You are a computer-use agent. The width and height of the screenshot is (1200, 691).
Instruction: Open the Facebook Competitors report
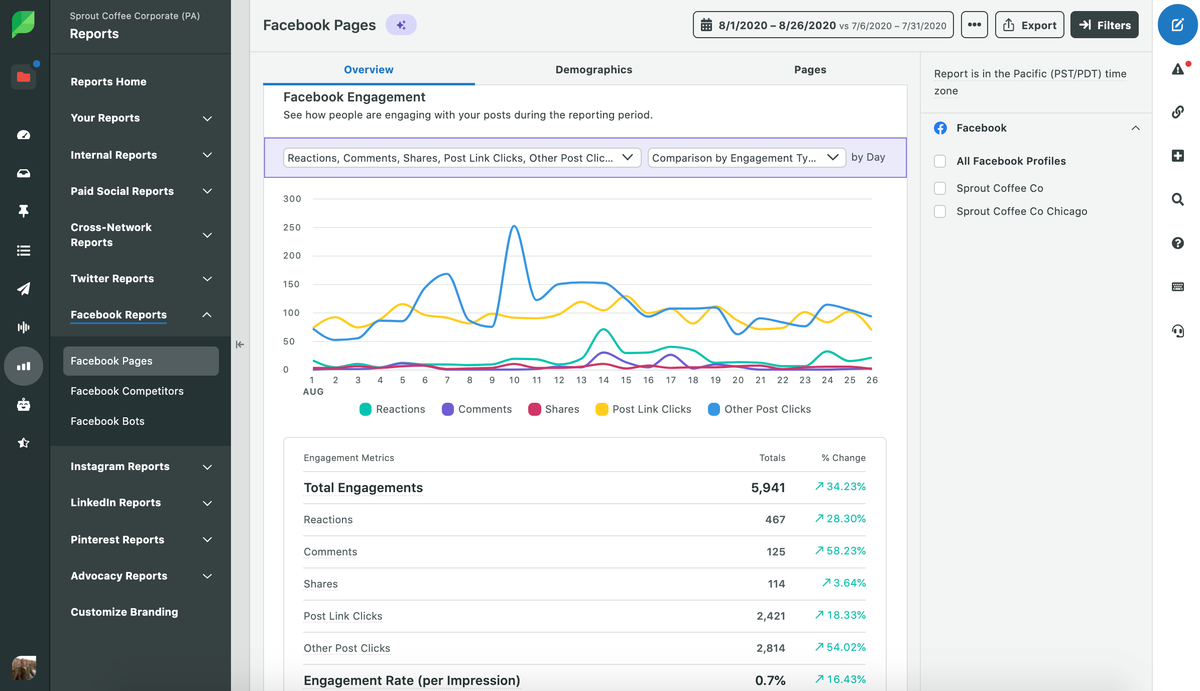pyautogui.click(x=127, y=391)
